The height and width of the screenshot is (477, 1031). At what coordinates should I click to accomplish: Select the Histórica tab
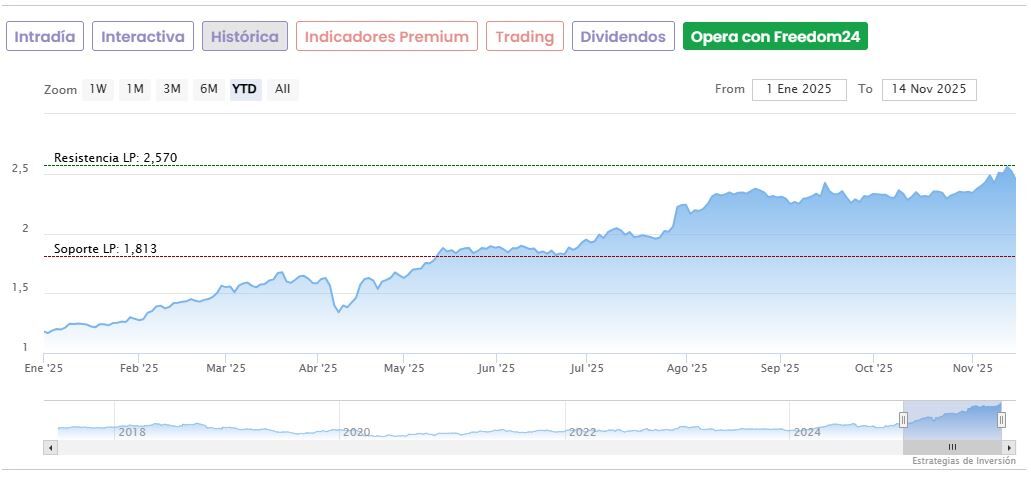[245, 37]
